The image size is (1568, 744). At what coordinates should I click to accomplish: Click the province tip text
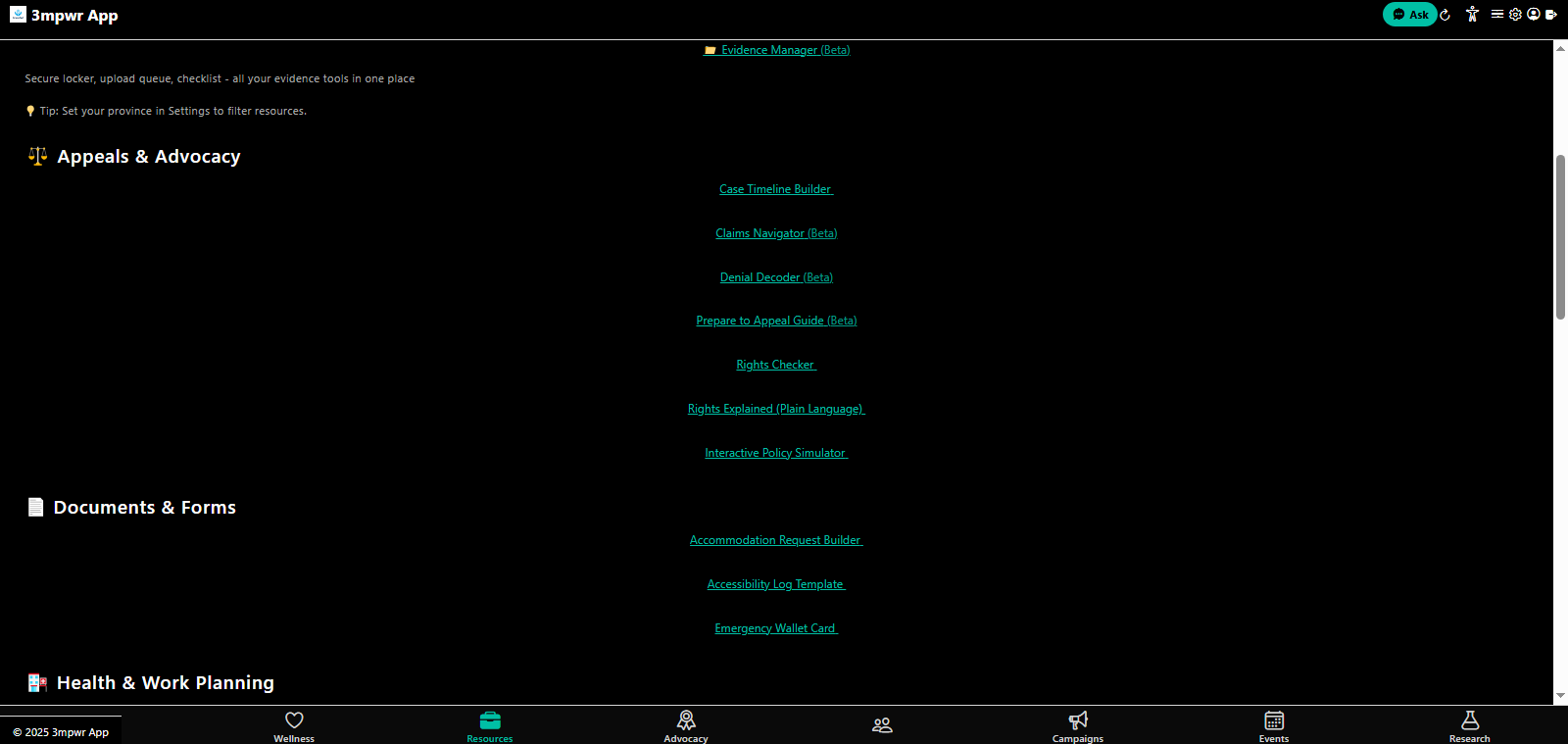click(167, 111)
